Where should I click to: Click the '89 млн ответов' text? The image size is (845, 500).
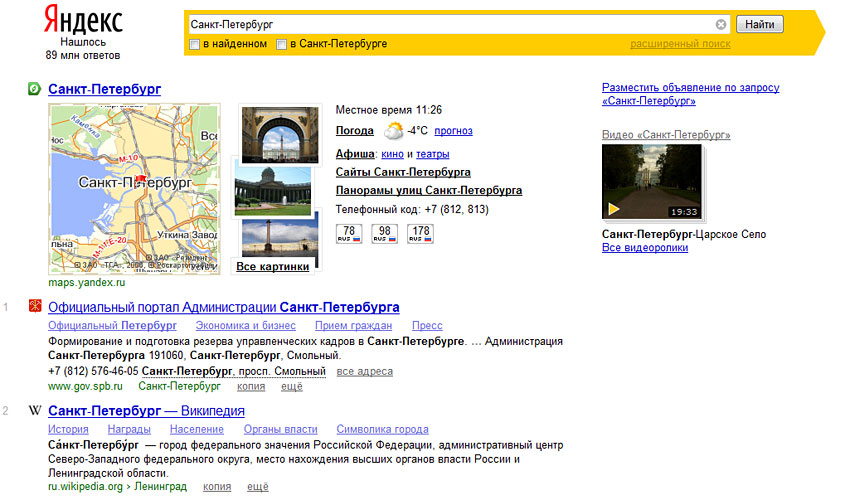[x=83, y=55]
